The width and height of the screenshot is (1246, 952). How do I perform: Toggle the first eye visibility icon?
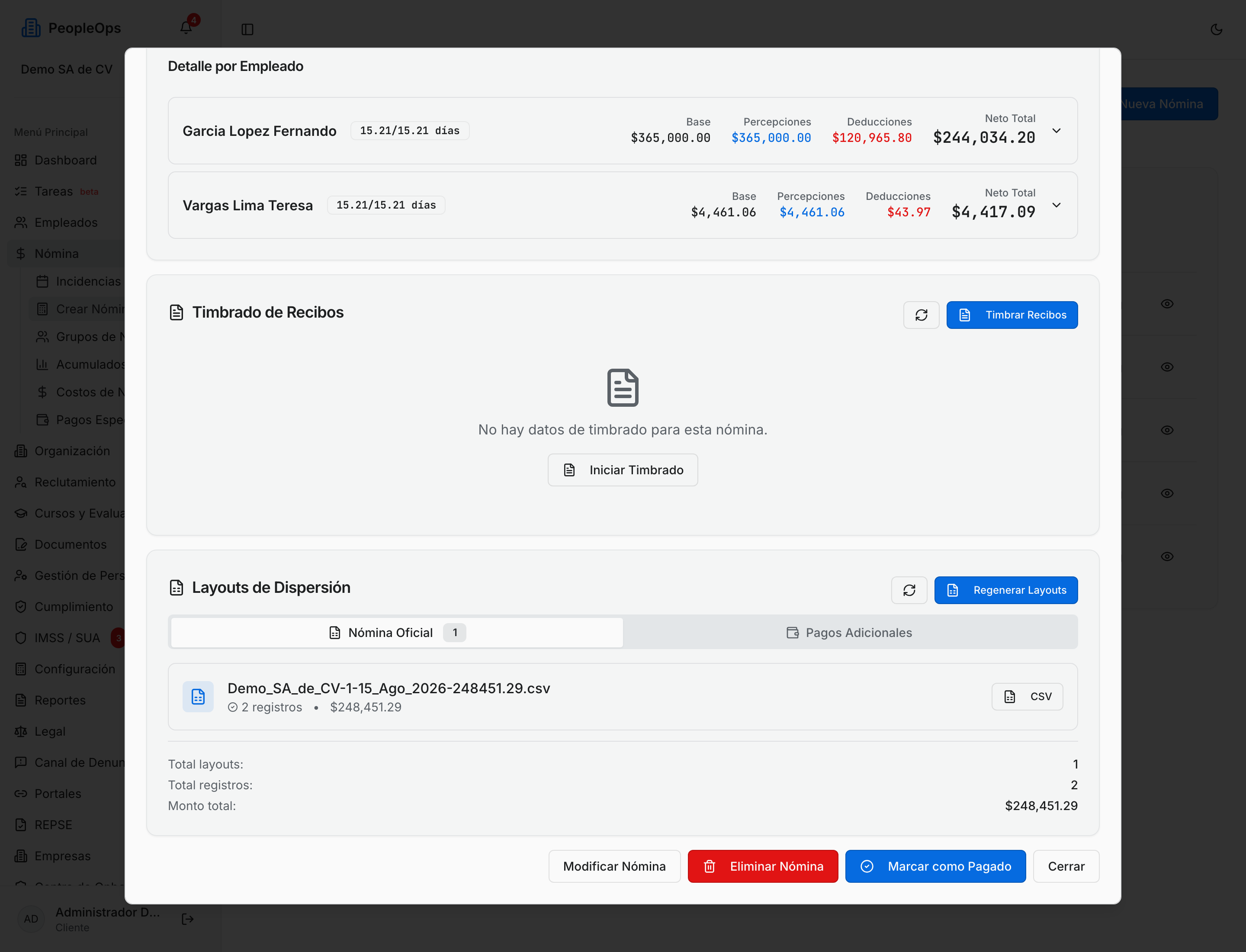[1167, 304]
